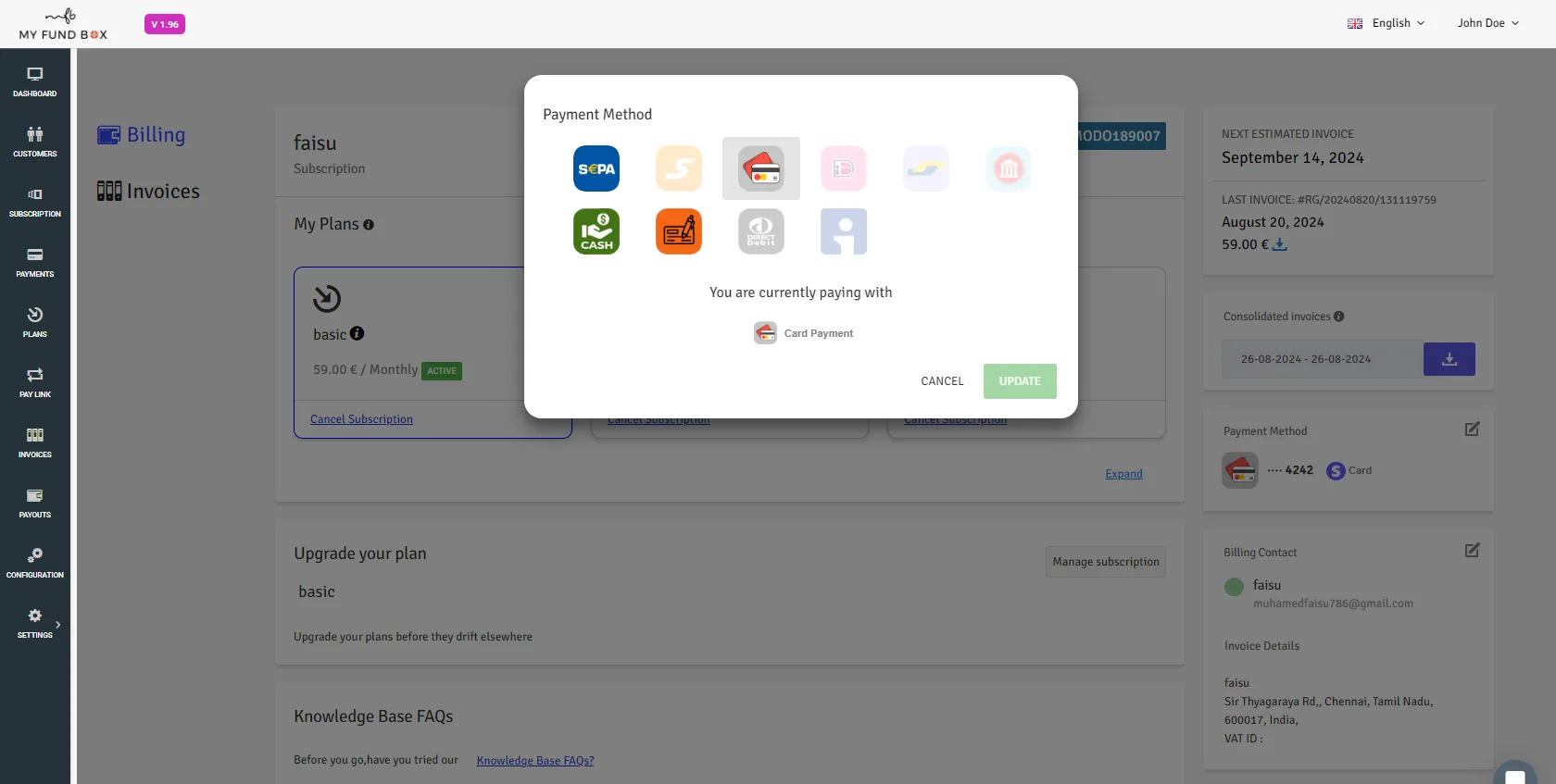Viewport: 1556px width, 784px height.
Task: Select the bank building payment icon
Action: pyautogui.click(x=1009, y=168)
